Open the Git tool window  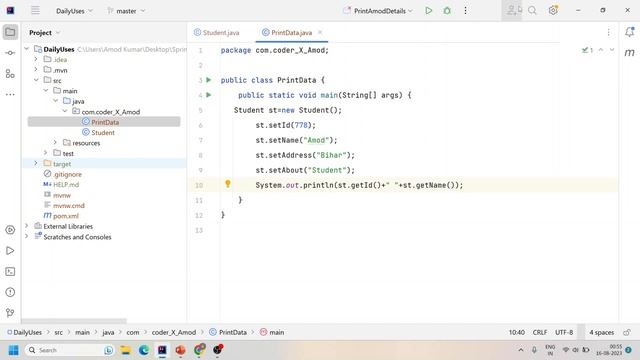(x=10, y=313)
